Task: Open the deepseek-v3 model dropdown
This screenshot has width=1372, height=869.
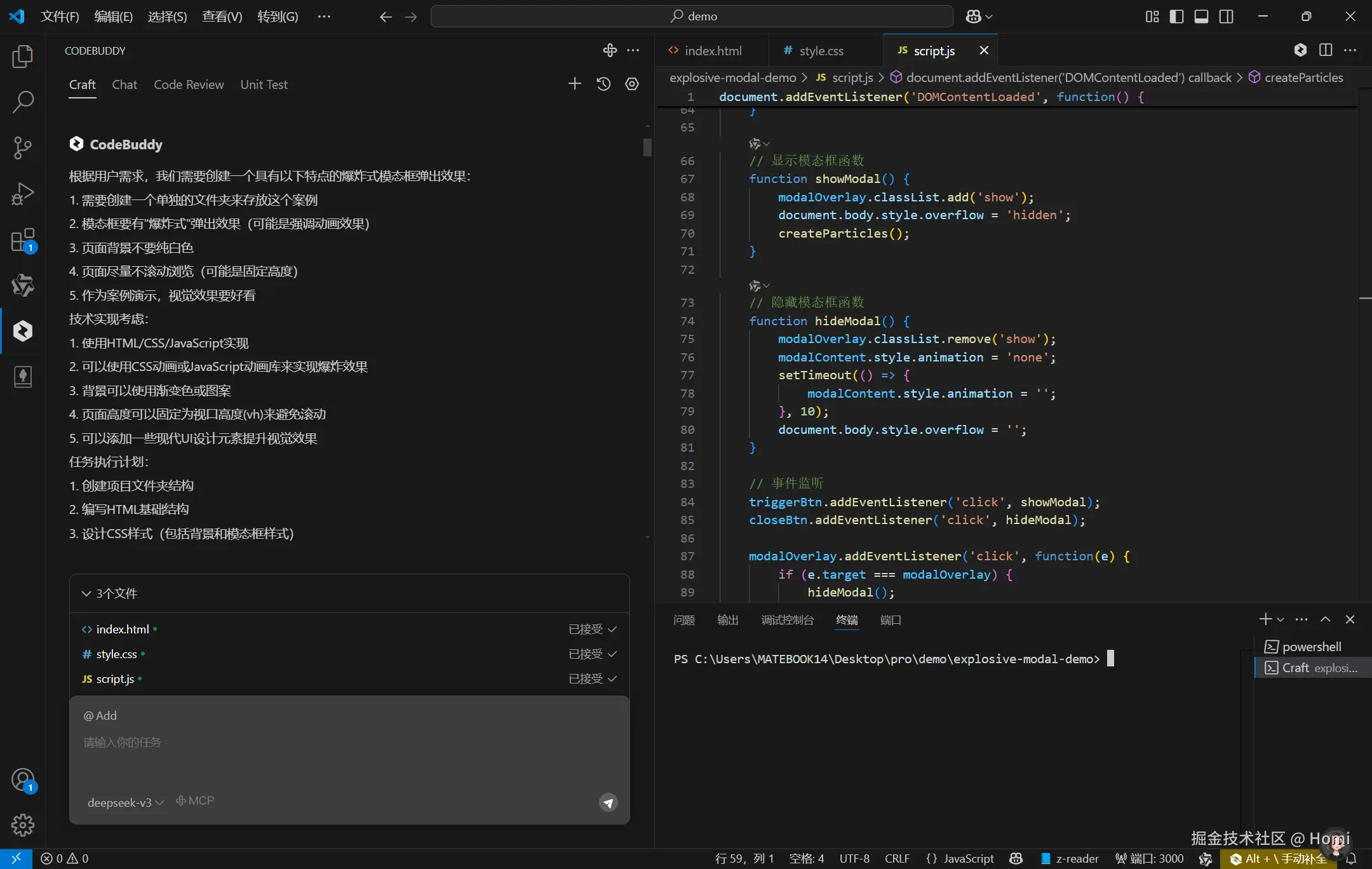Action: (x=126, y=802)
